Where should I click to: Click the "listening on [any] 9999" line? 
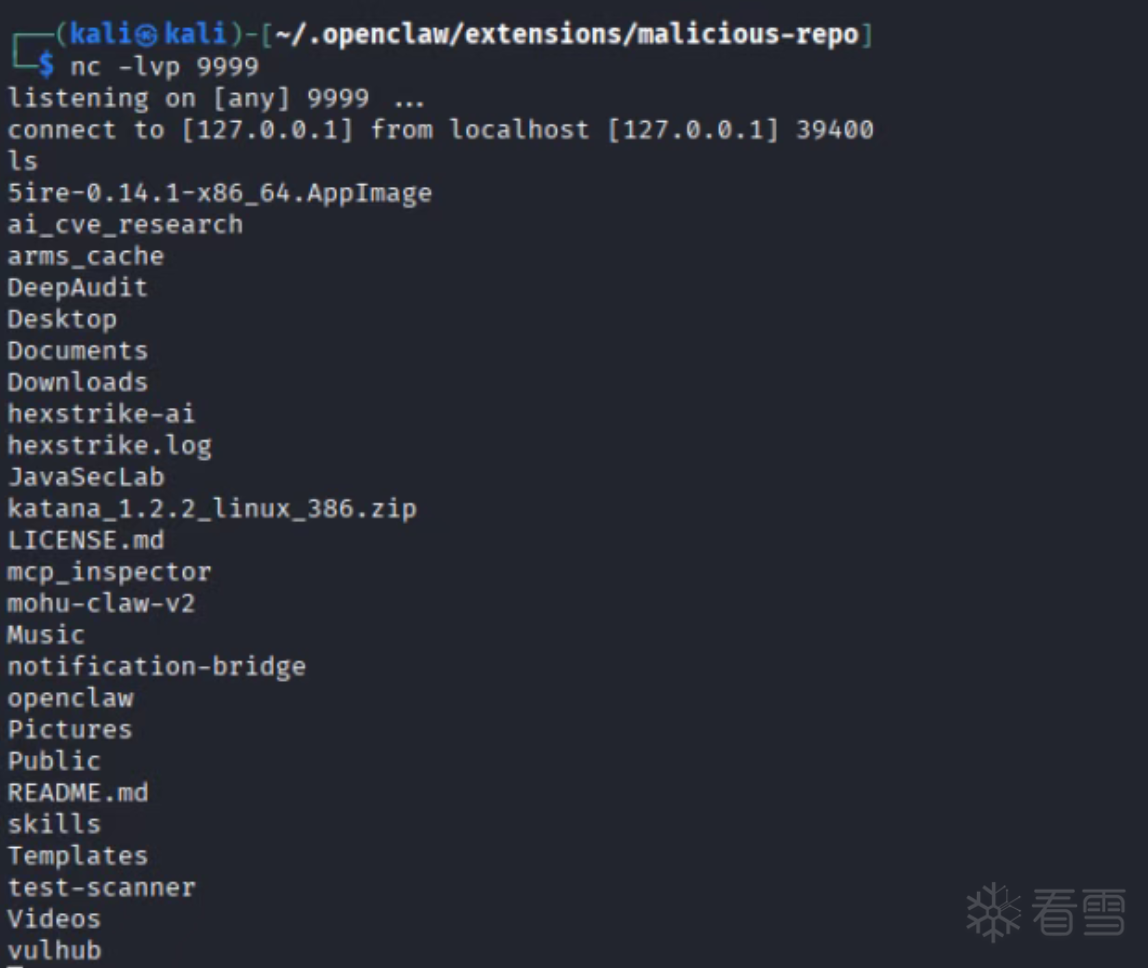188,98
